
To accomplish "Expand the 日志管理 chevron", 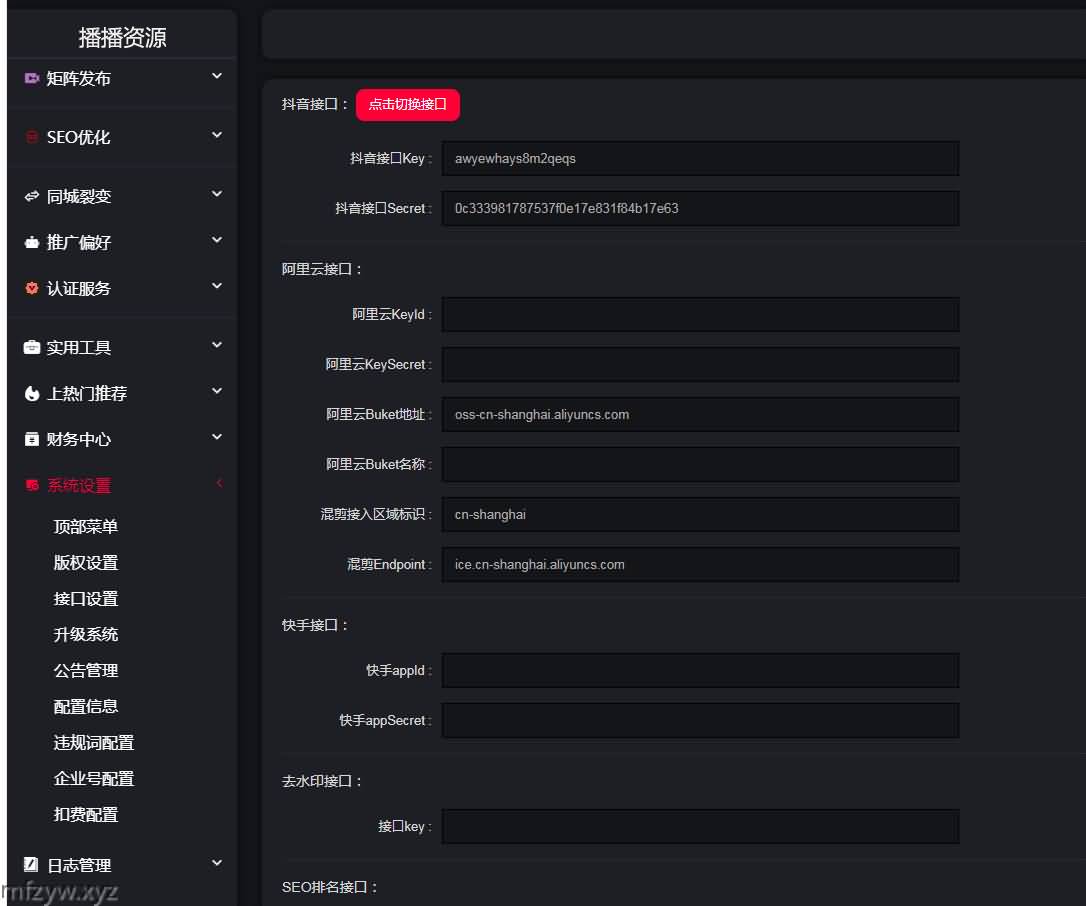I will [217, 863].
